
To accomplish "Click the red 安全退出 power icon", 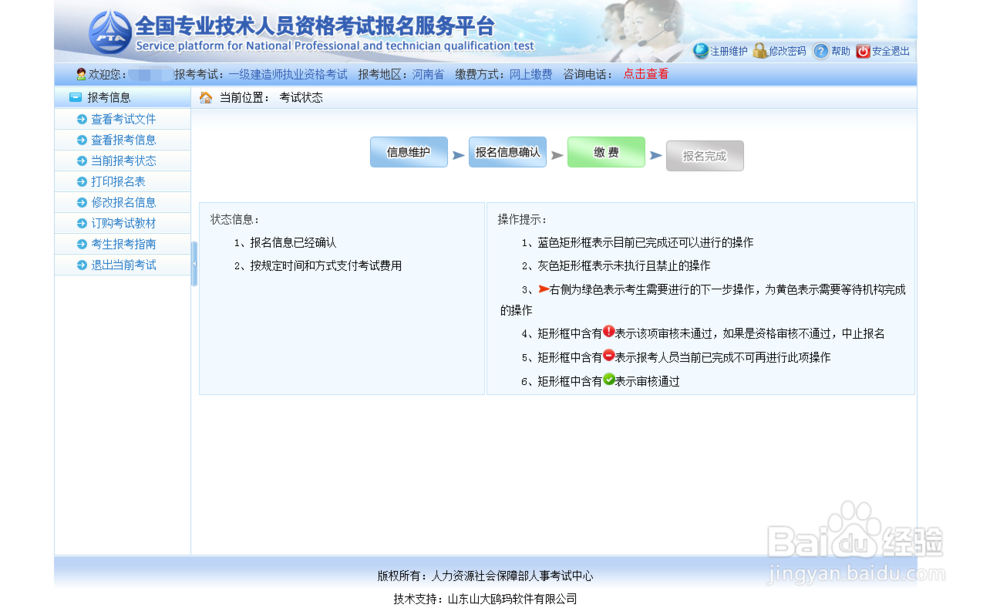I will [x=864, y=51].
